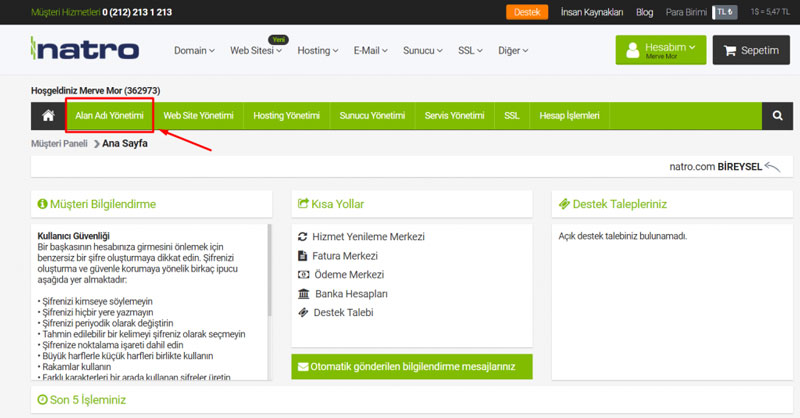
Task: Open Hosting Yönetimi tab
Action: [287, 116]
